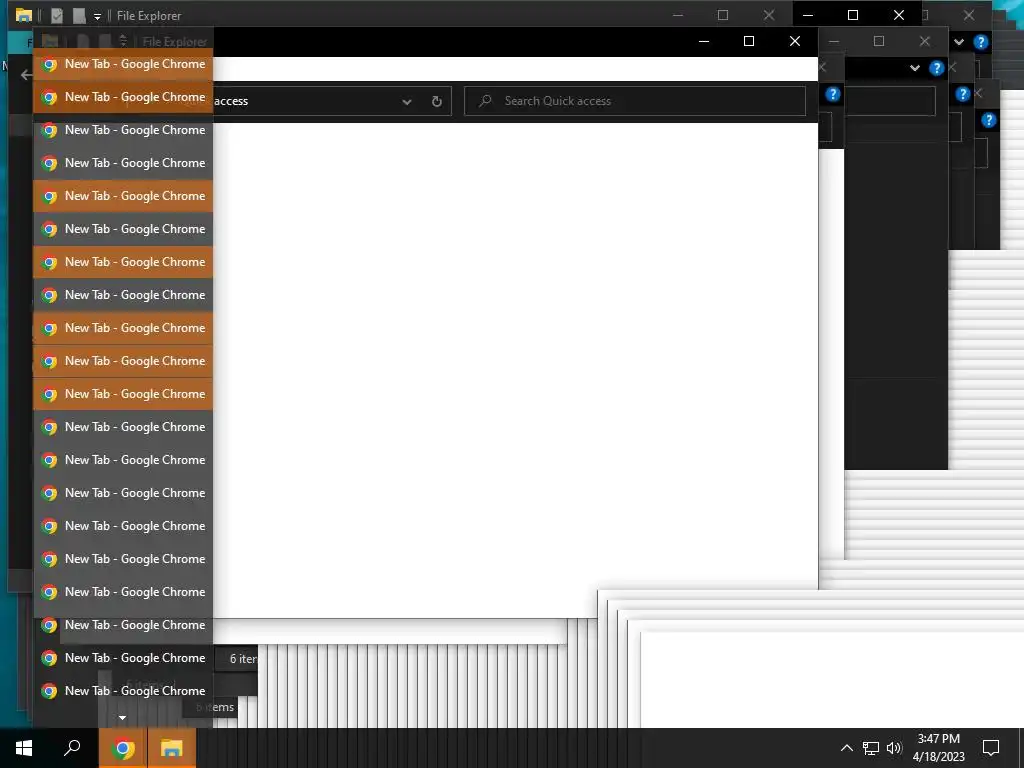Click the Properties checkmark icon in title bar
The width and height of the screenshot is (1024, 768).
click(x=57, y=15)
